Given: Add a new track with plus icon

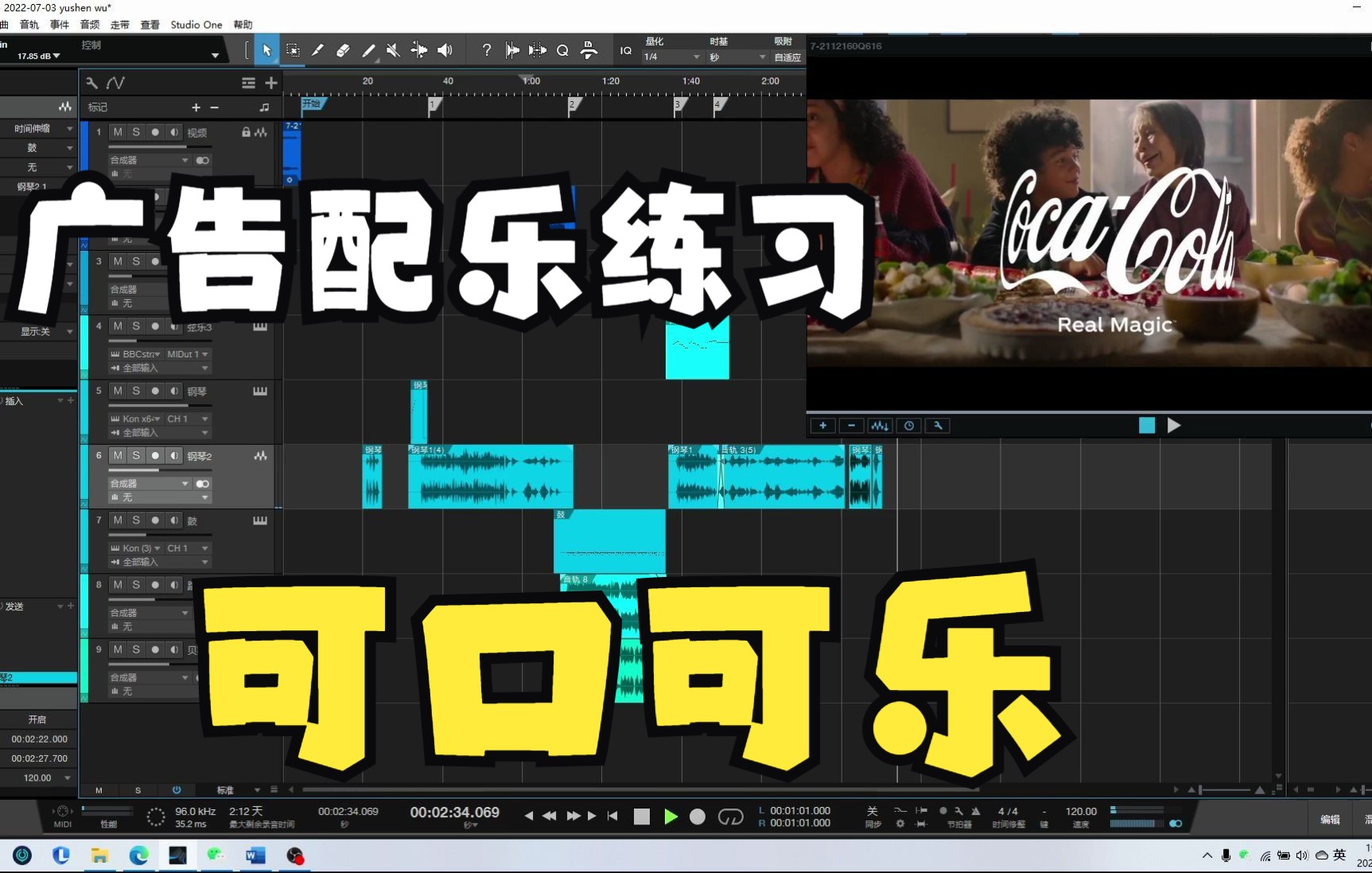Looking at the screenshot, I should point(271,83).
